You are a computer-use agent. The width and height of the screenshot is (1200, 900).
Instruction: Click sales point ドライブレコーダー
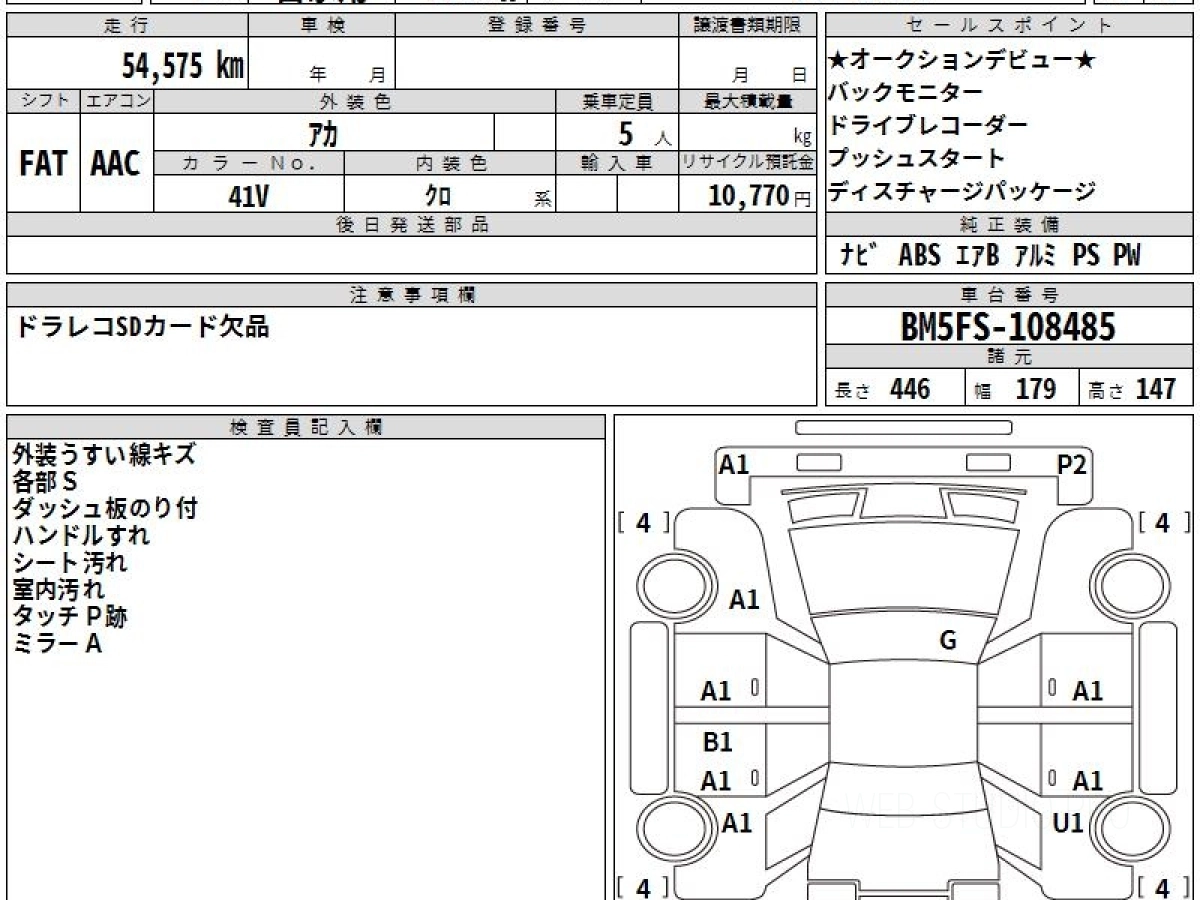(928, 126)
